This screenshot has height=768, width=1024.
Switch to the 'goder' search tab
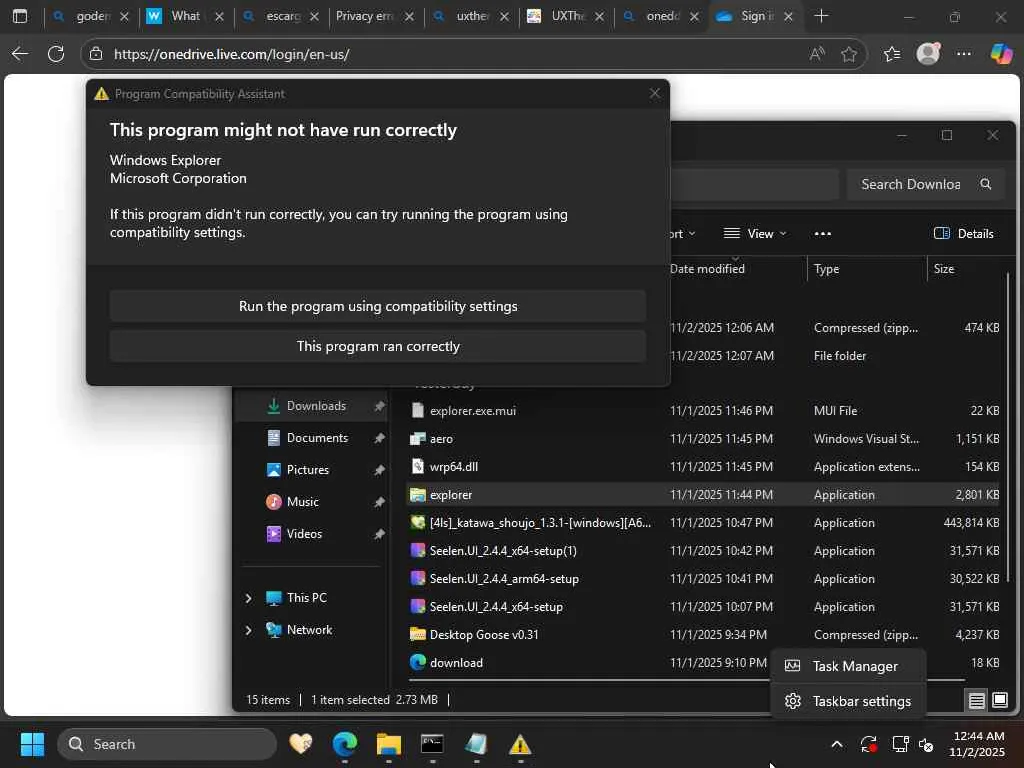89,16
